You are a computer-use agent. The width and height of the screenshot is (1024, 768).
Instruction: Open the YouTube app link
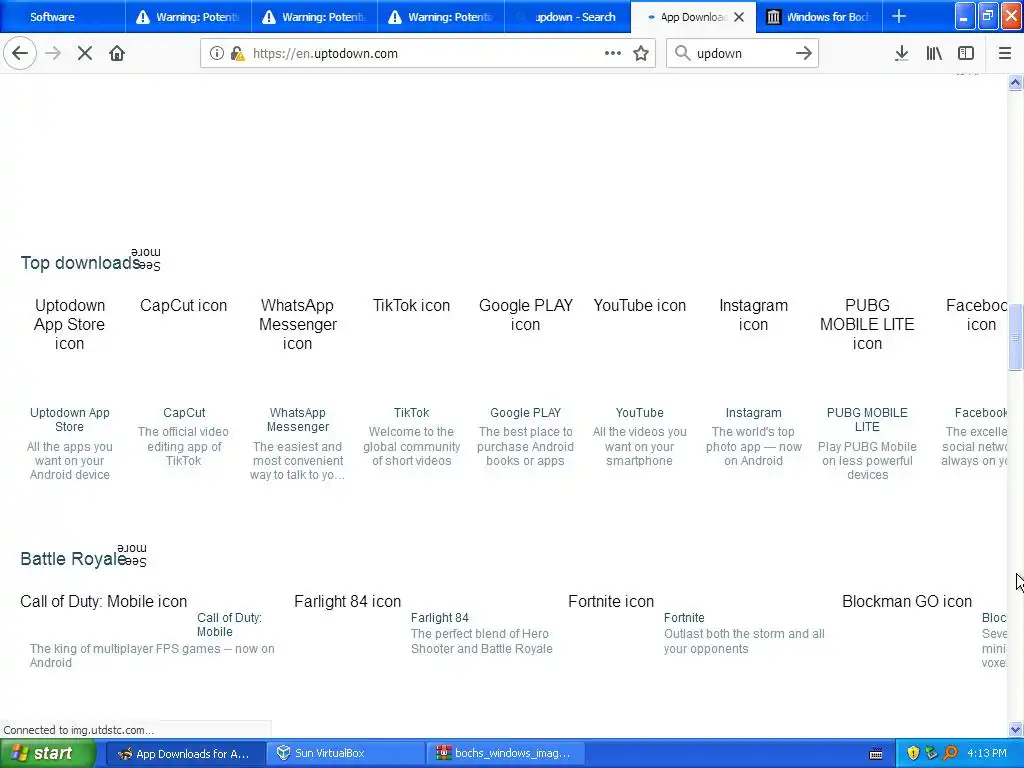coord(639,413)
